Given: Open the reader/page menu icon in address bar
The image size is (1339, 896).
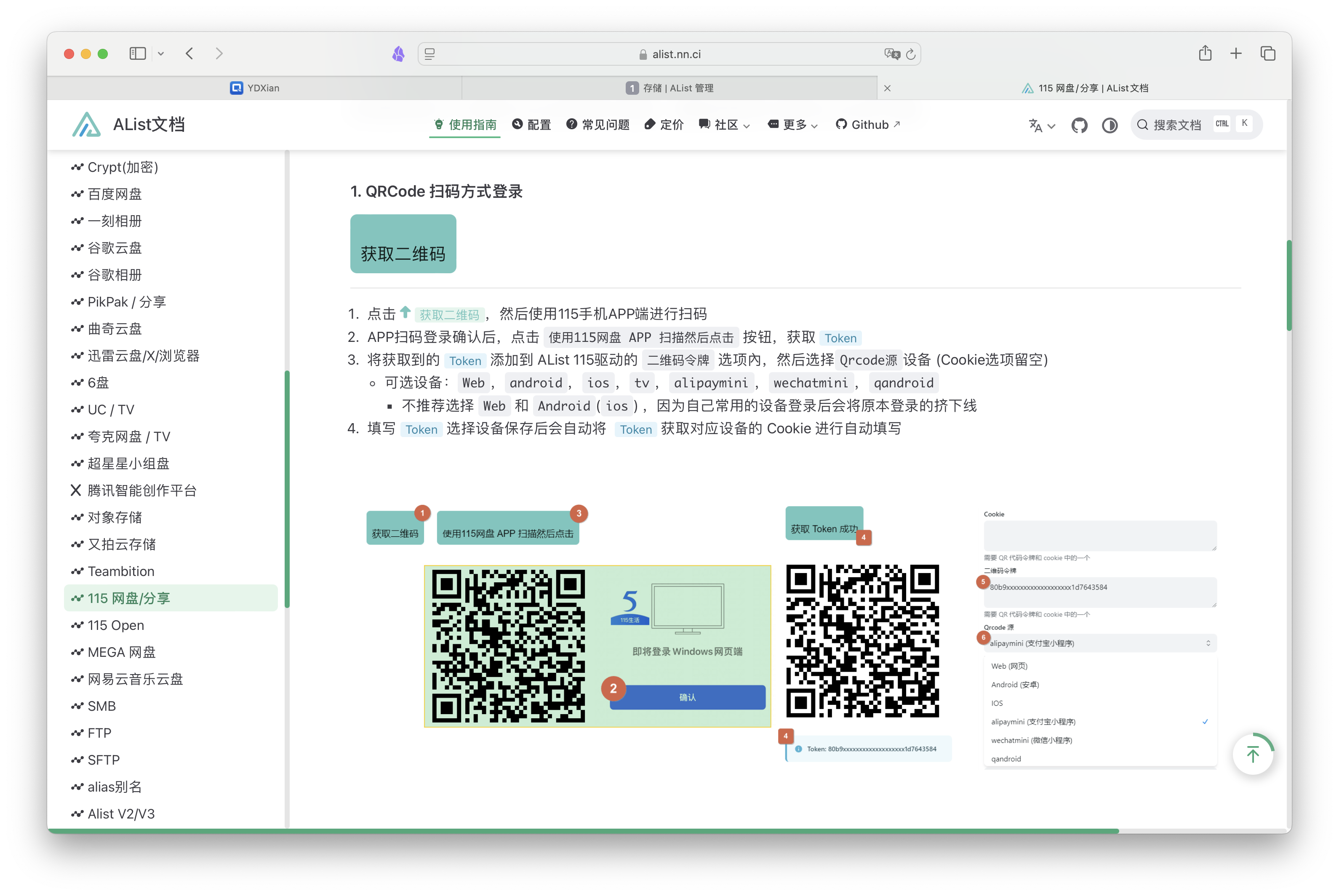Looking at the screenshot, I should click(x=430, y=54).
